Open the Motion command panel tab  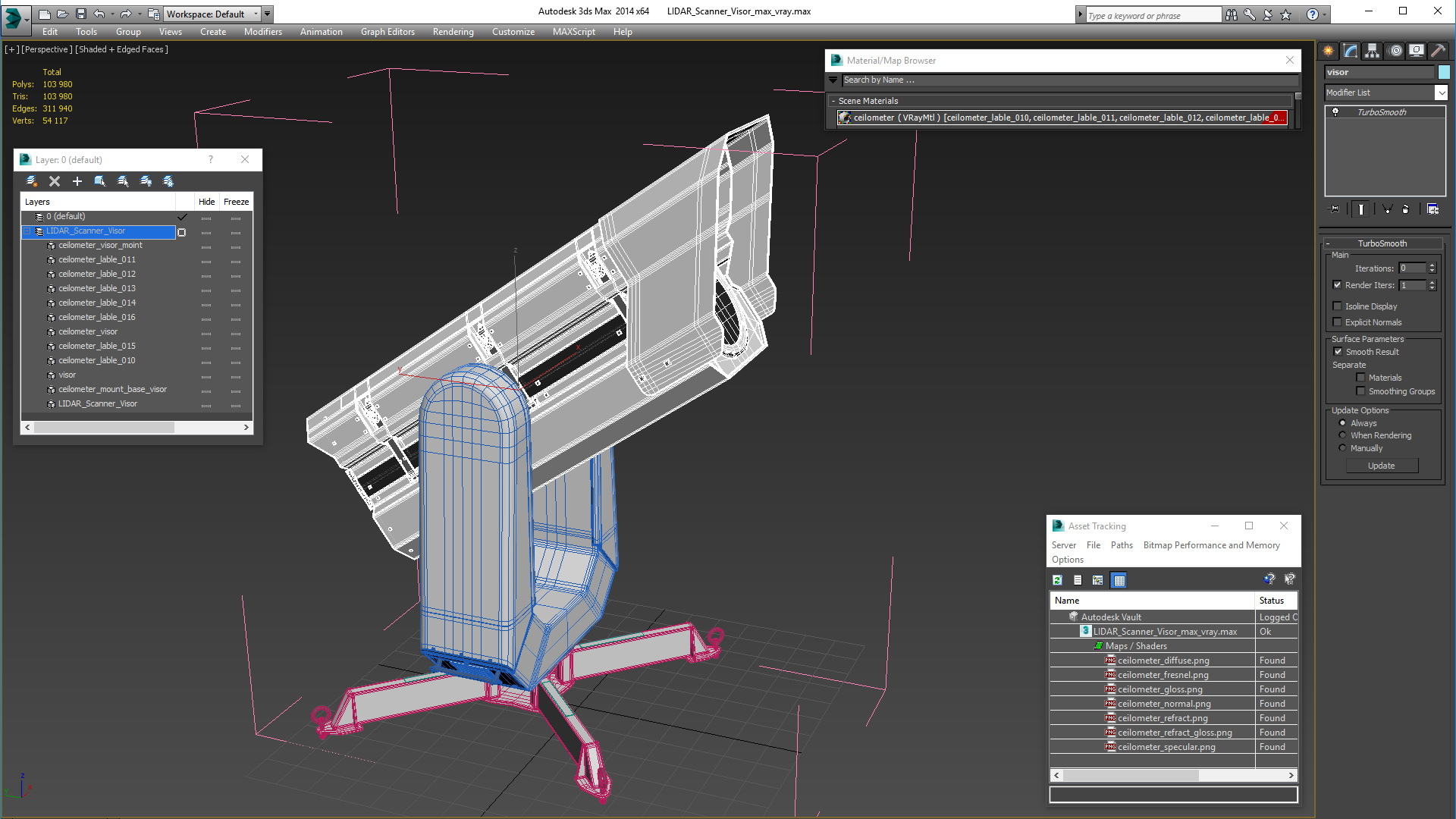[x=1395, y=51]
